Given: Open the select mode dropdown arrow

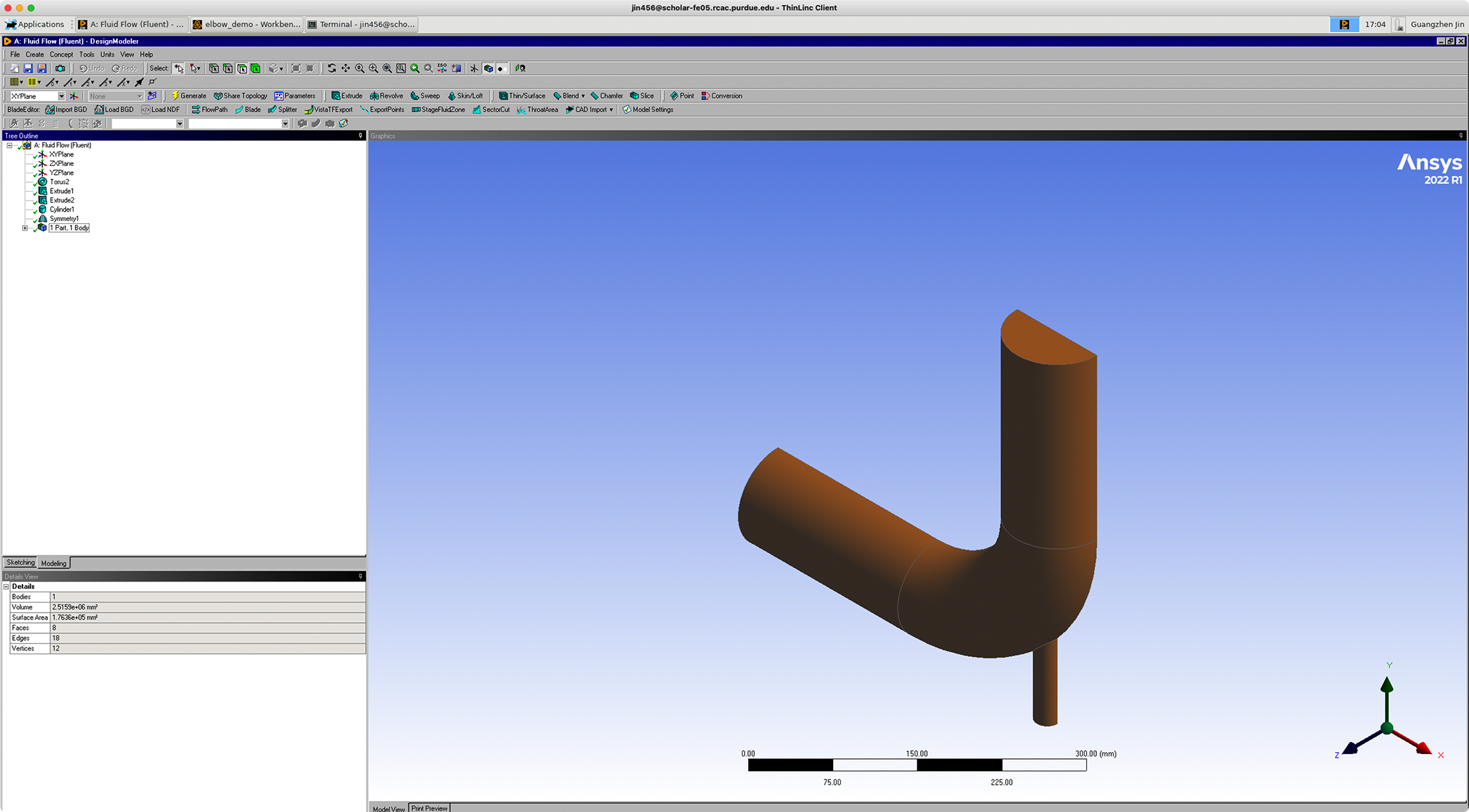Looking at the screenshot, I should [x=199, y=68].
